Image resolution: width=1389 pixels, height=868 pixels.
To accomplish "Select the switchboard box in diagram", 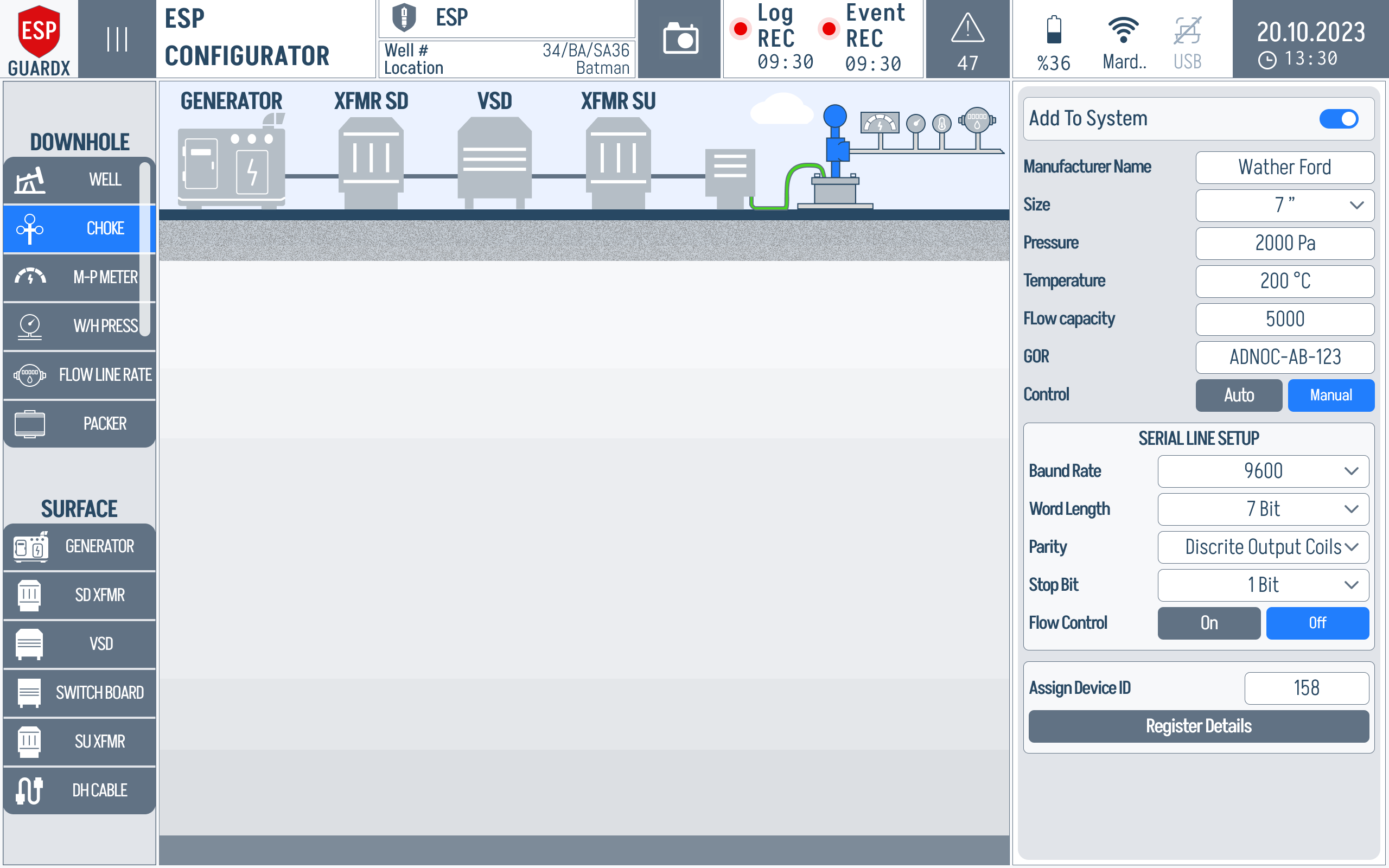I will click(x=730, y=179).
